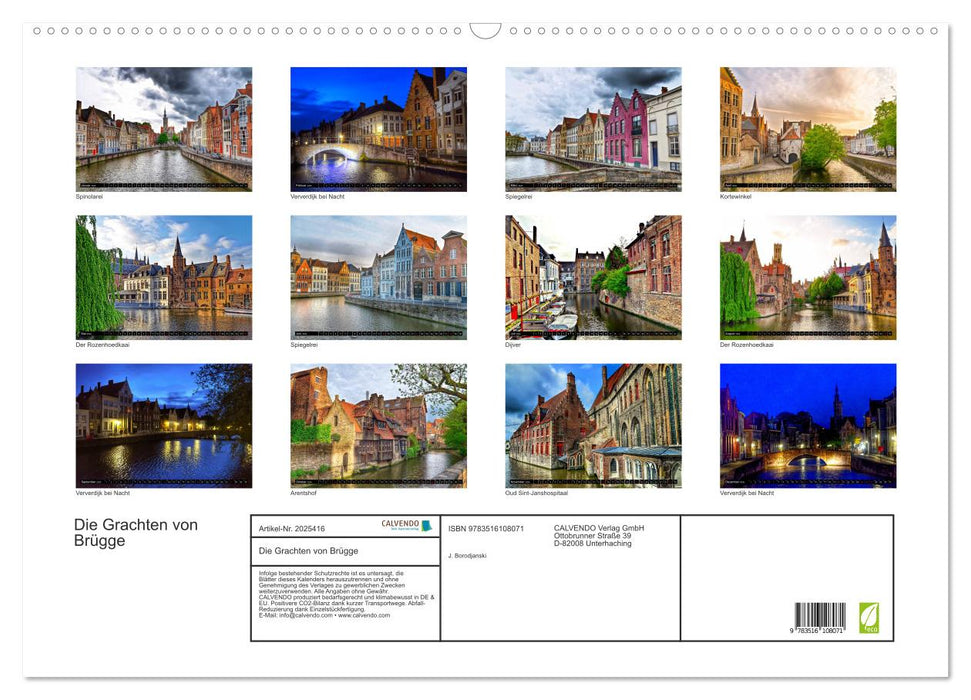Screen dimensions: 971x700
Task: Open the www.calvendo.com link
Action: tap(364, 615)
